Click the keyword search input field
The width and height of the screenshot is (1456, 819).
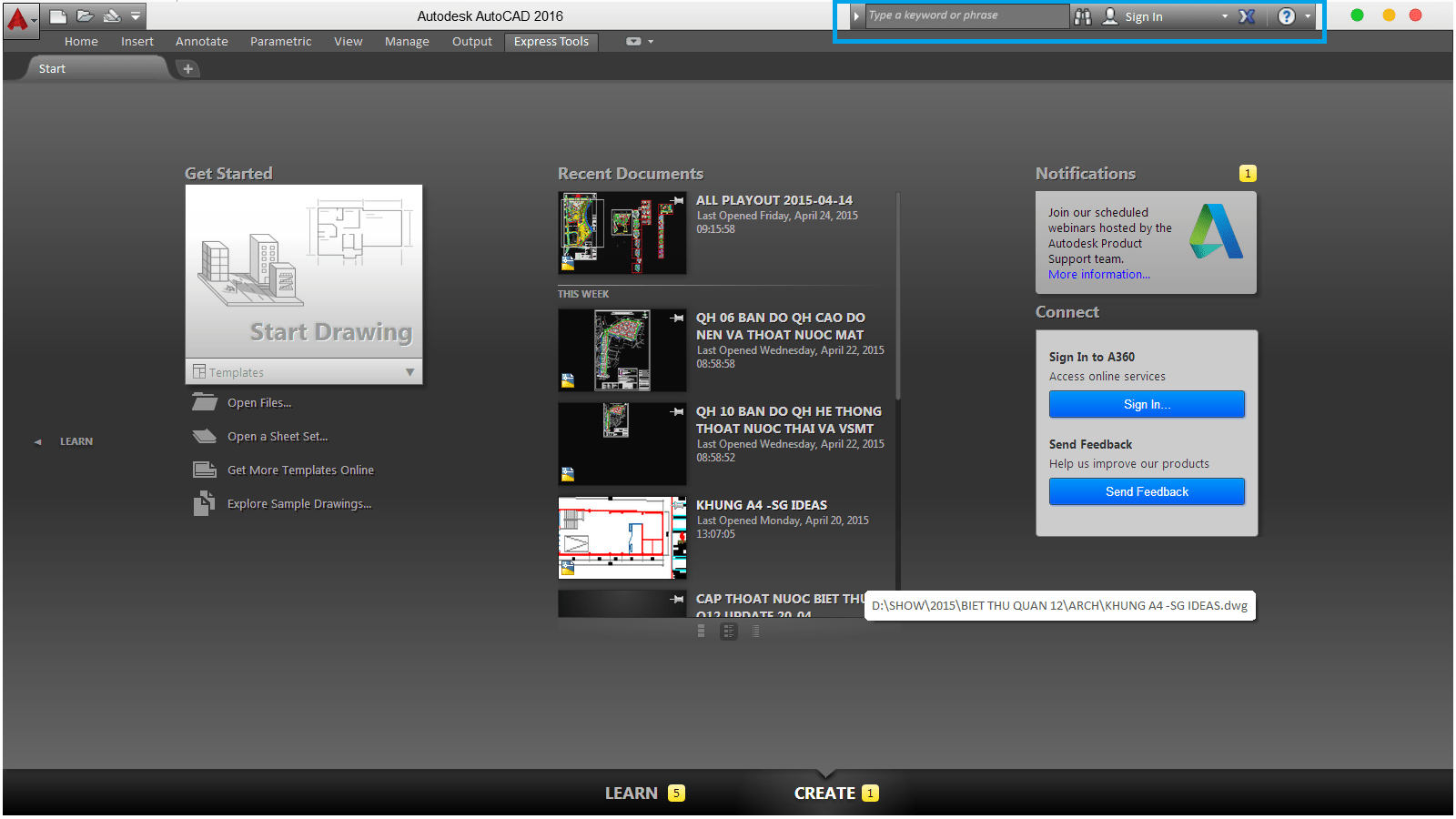[x=966, y=15]
